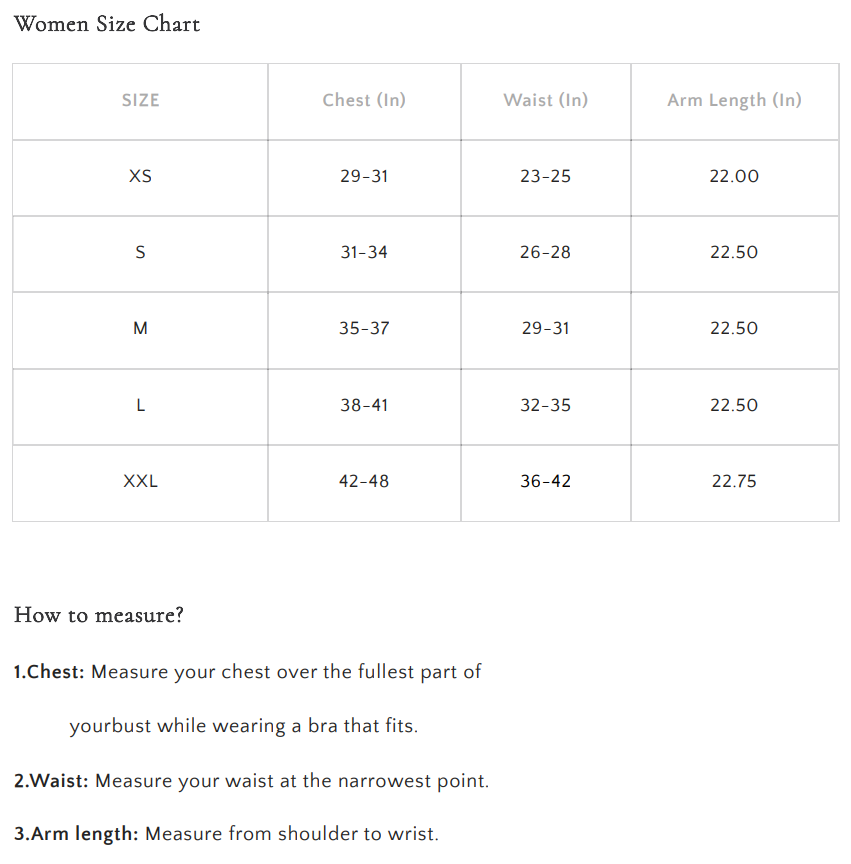Click arm length value 22.75

coord(734,481)
